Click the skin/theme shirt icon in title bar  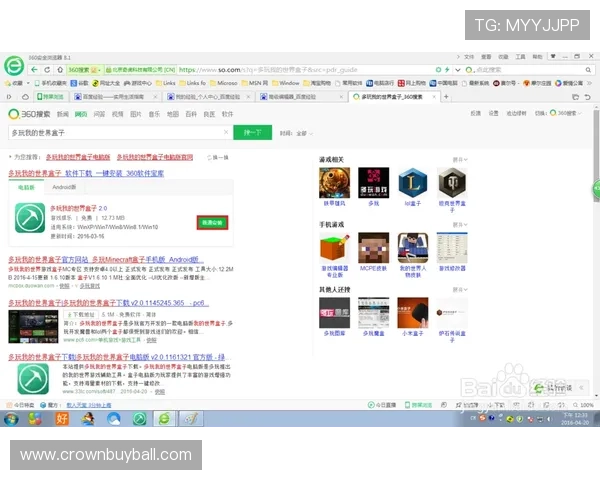point(553,56)
